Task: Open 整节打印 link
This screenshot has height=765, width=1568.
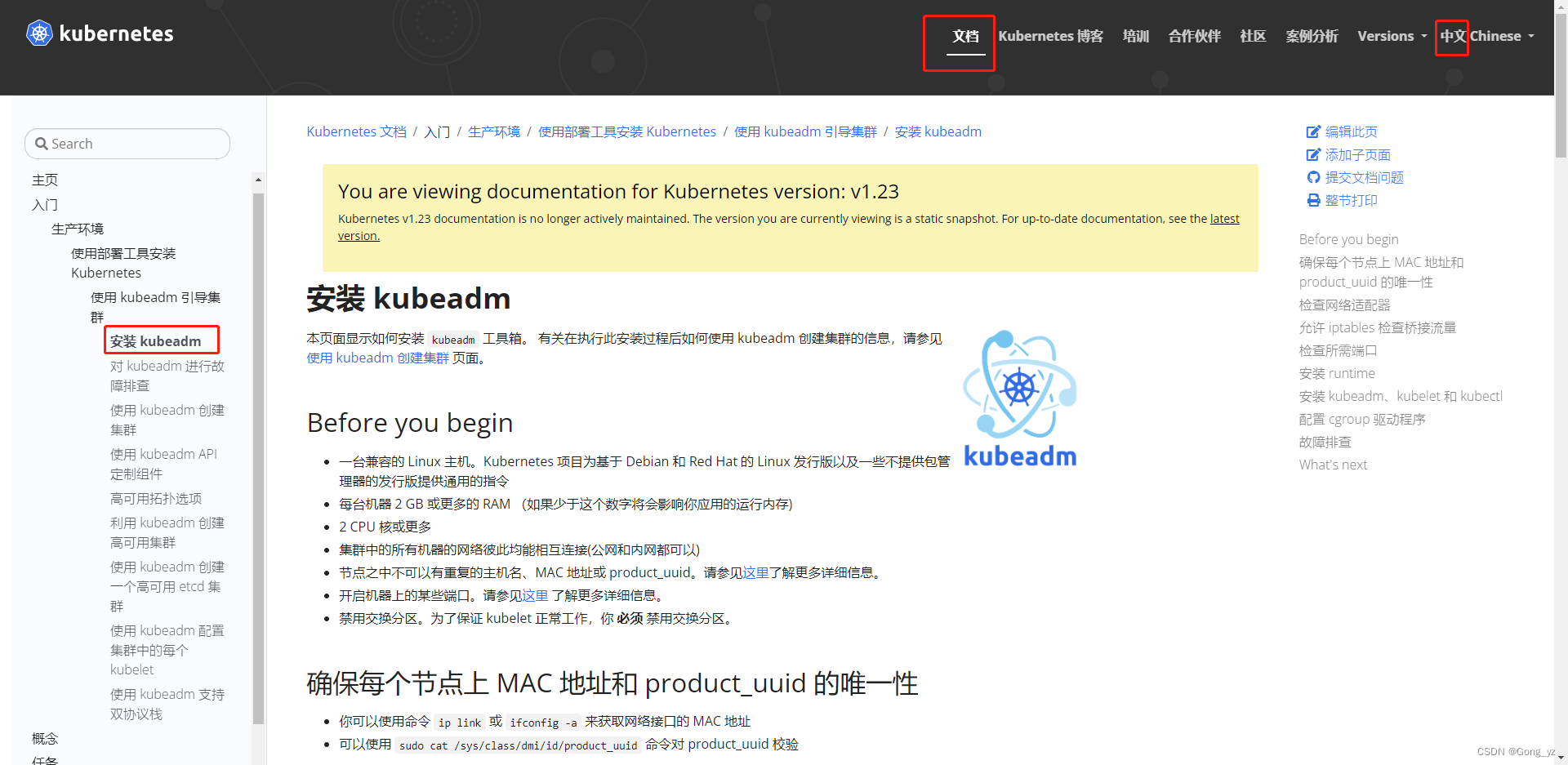Action: click(1351, 200)
